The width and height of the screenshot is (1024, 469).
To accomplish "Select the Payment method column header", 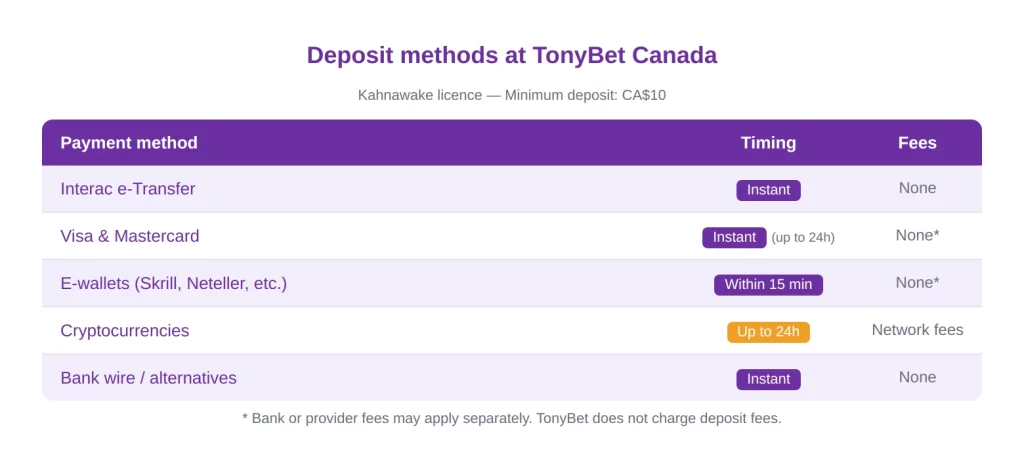I will 129,142.
